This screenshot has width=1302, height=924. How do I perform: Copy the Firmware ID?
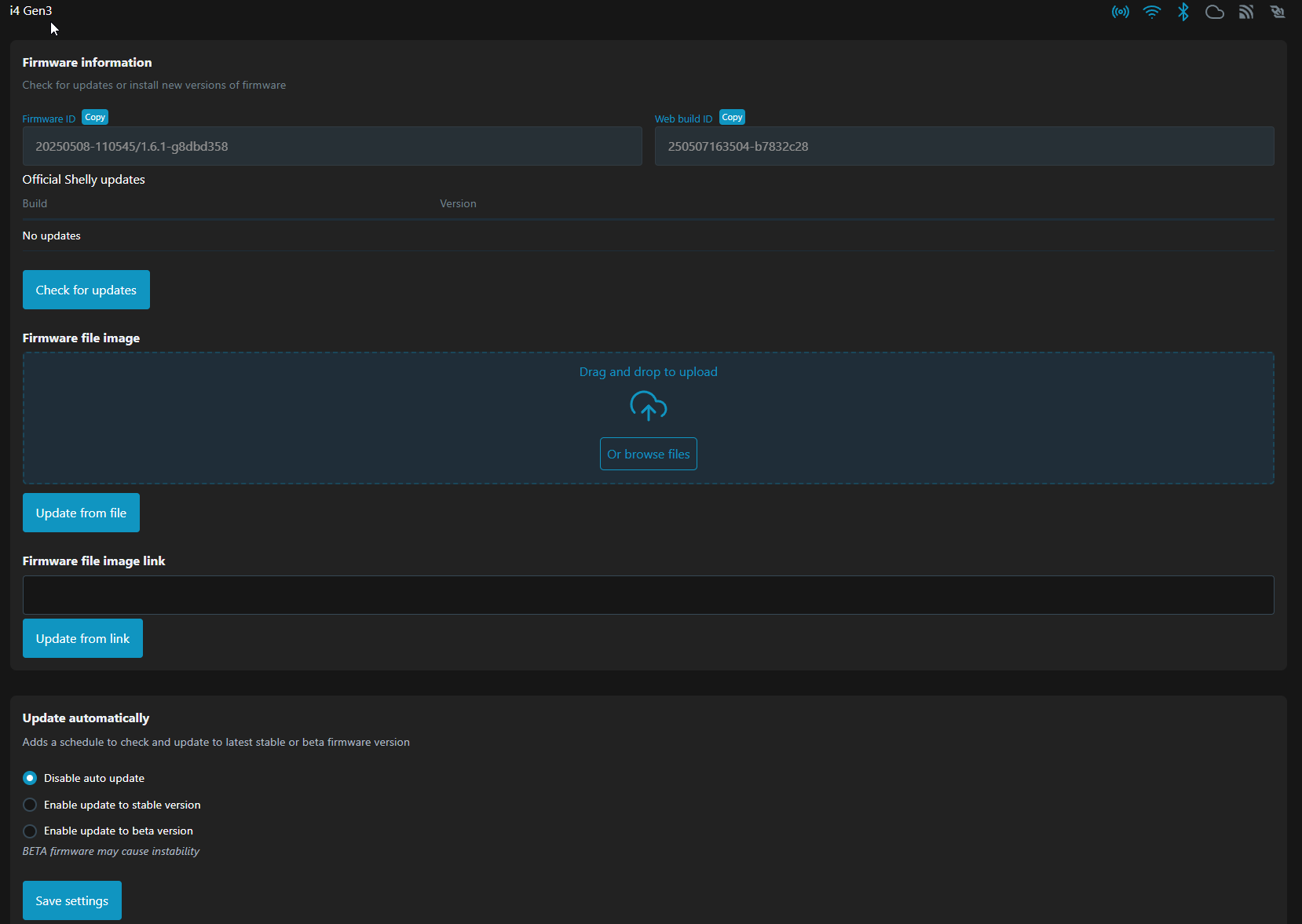[95, 117]
